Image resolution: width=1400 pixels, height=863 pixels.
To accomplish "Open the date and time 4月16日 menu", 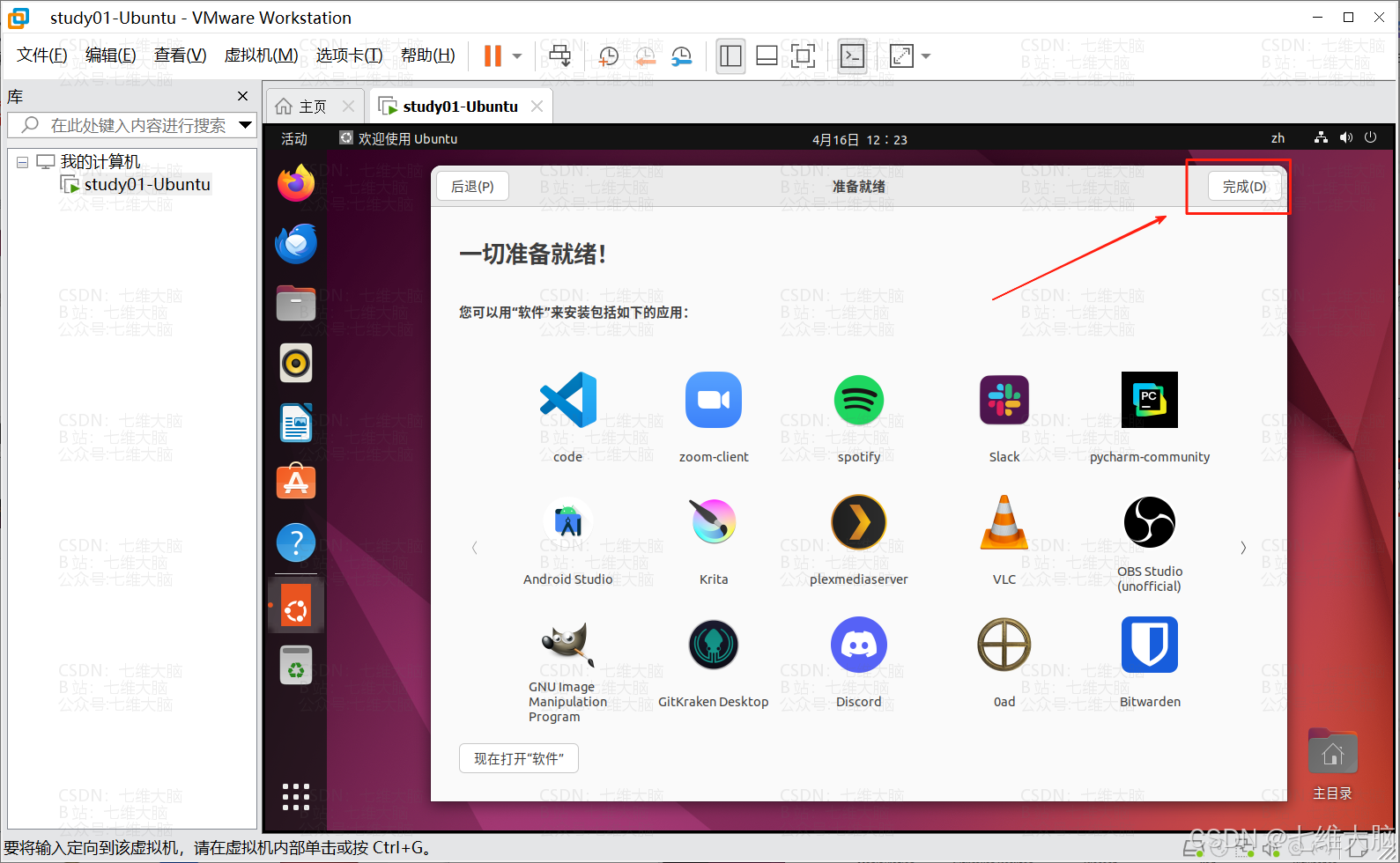I will [859, 139].
